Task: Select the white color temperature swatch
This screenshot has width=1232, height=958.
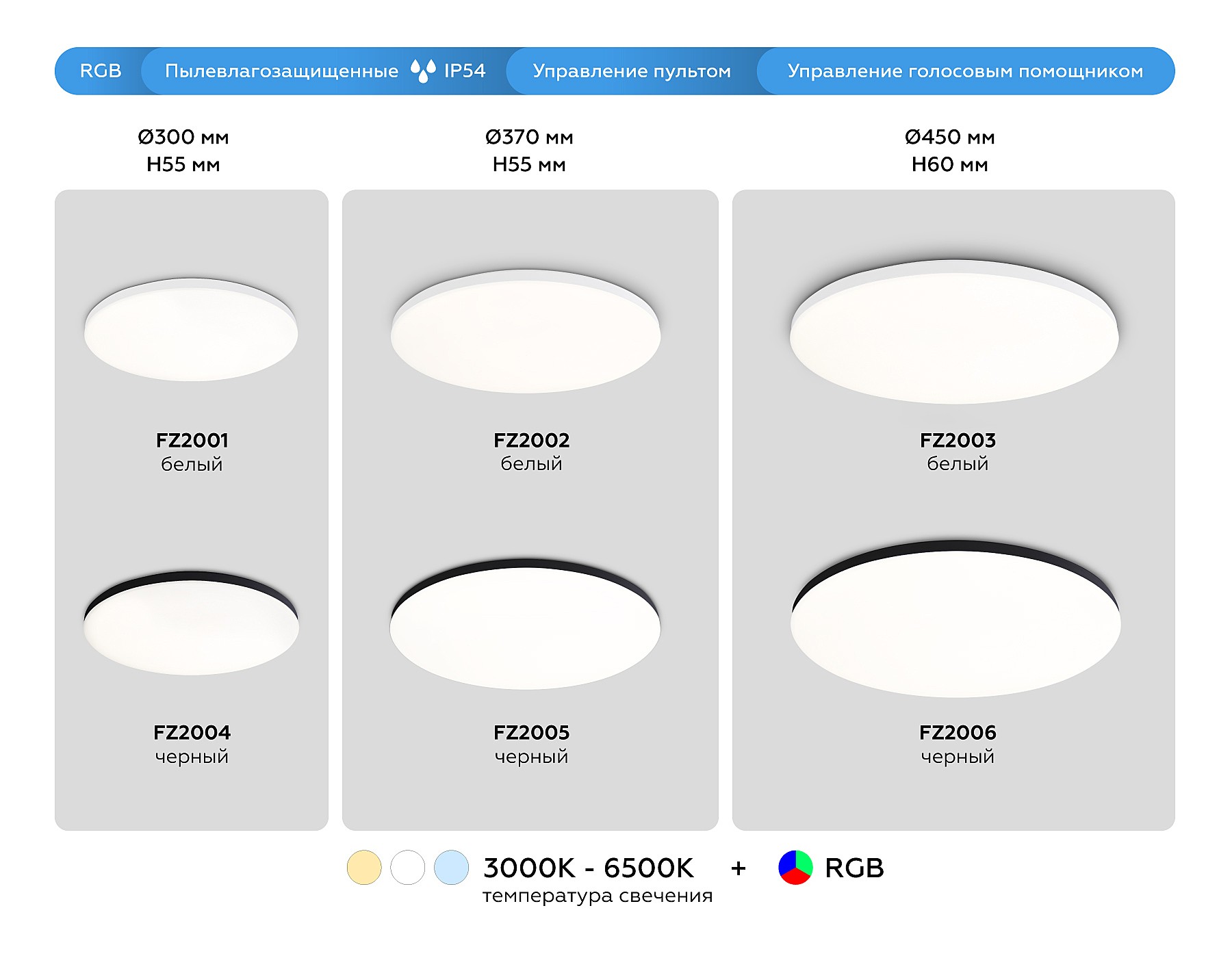Action: tap(408, 868)
